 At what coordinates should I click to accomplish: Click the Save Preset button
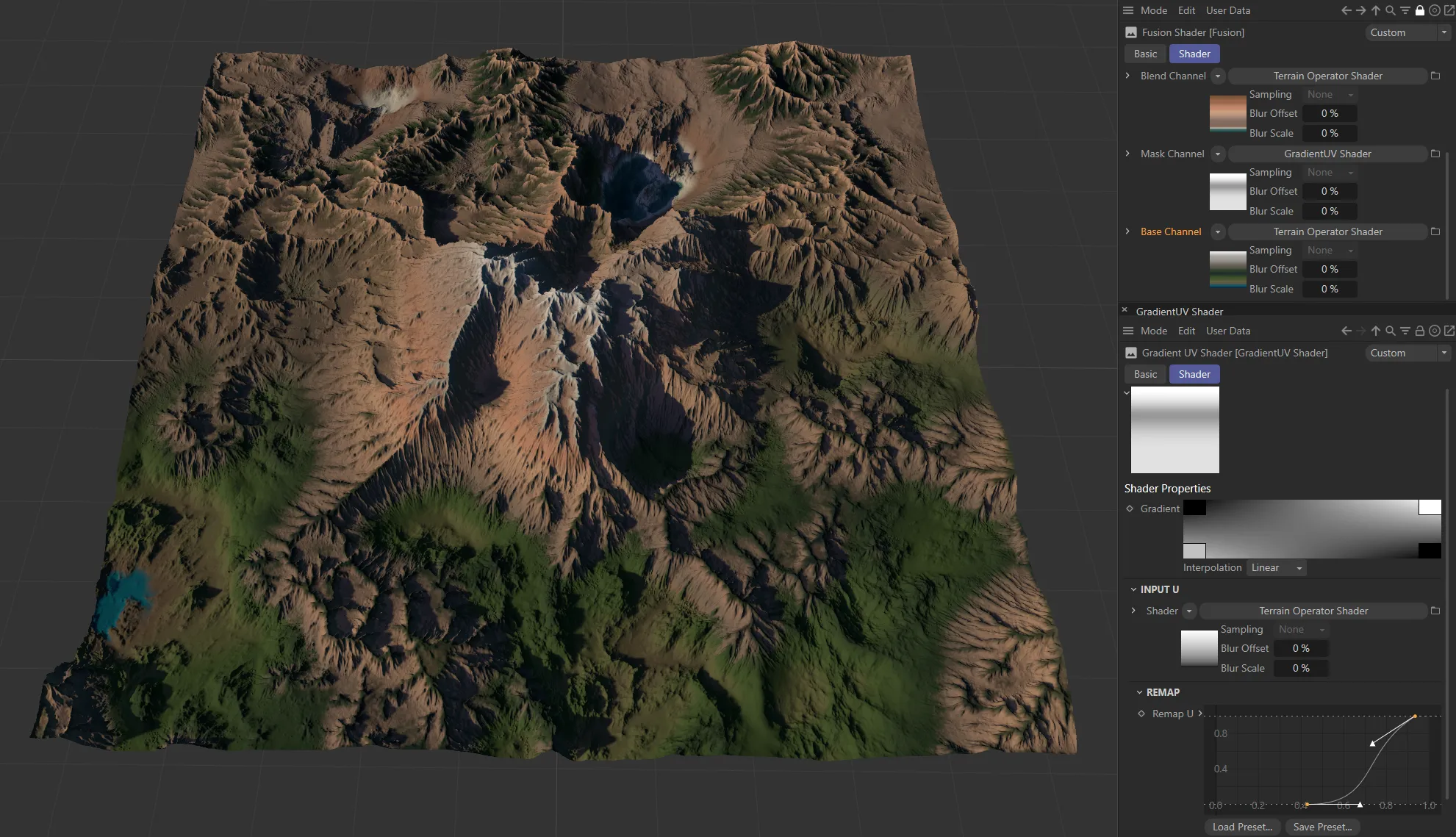point(1322,826)
